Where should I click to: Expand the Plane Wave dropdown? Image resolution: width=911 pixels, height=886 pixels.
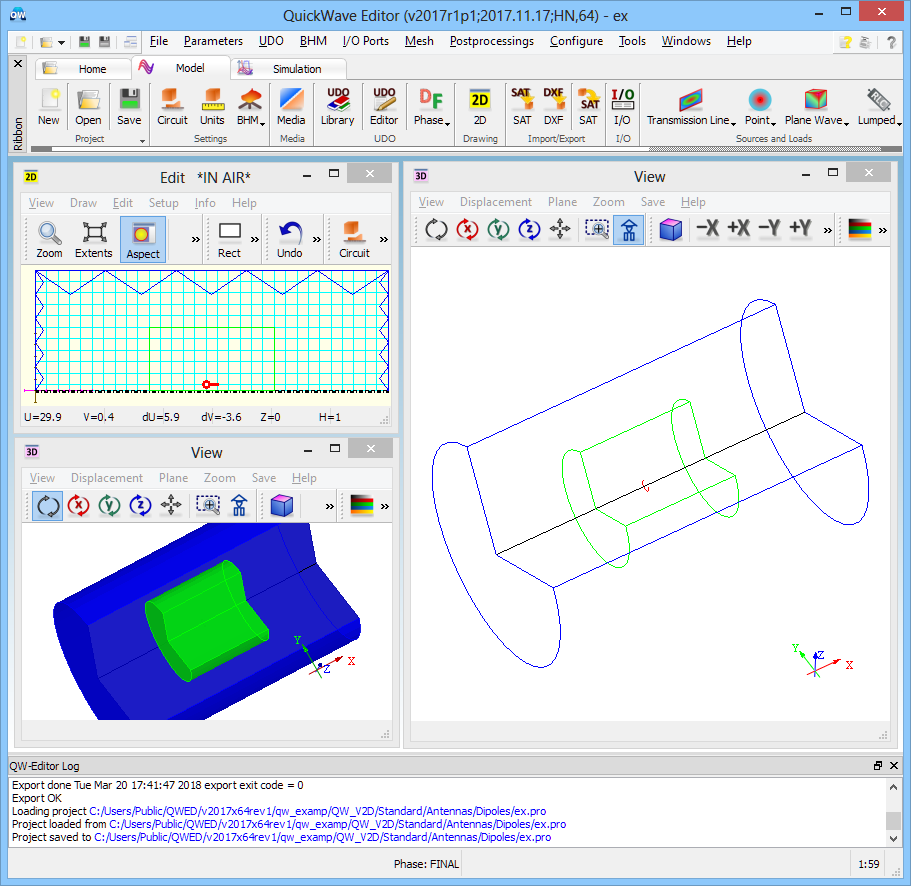[x=816, y=120]
